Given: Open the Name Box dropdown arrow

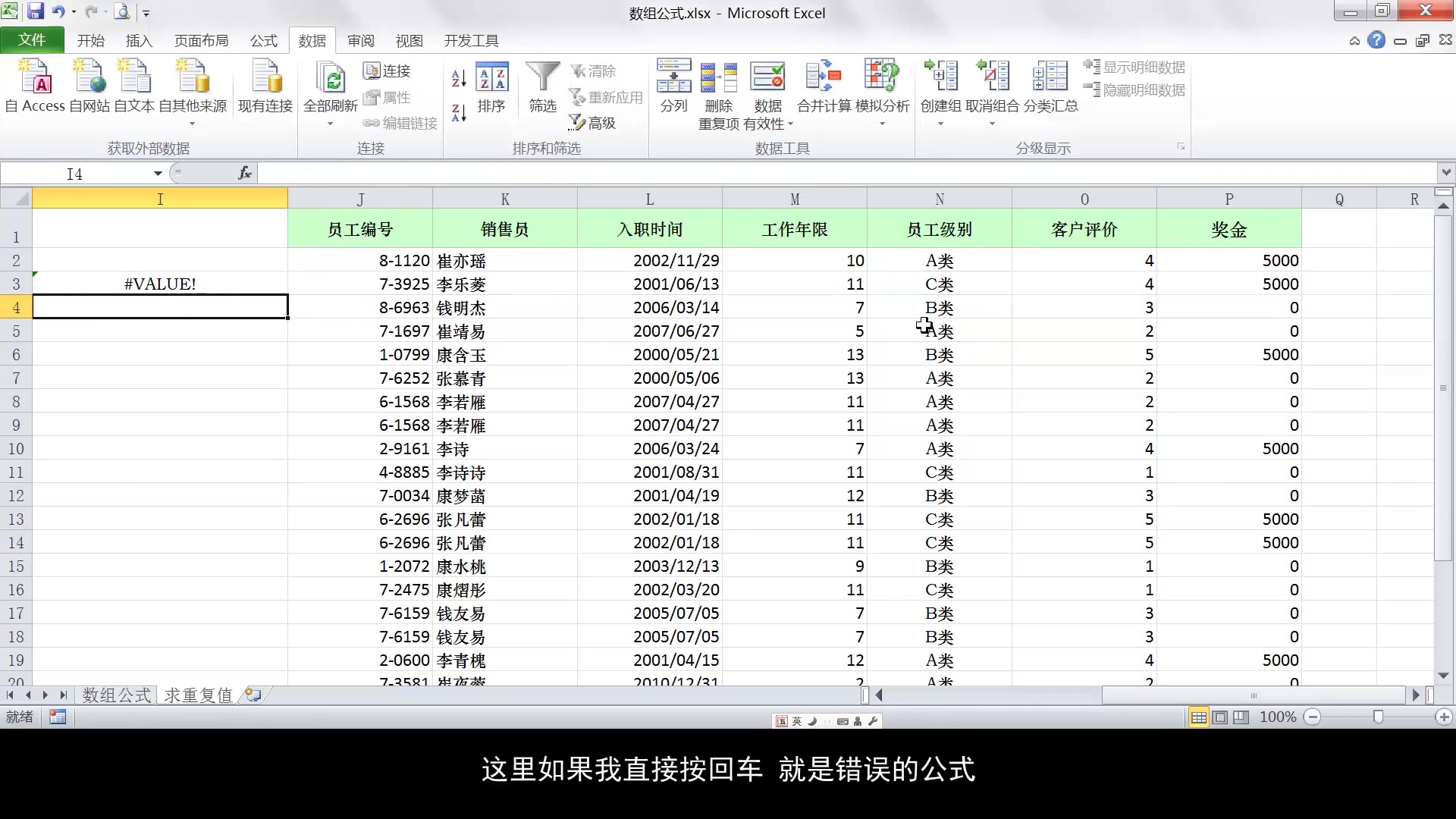Looking at the screenshot, I should [158, 174].
